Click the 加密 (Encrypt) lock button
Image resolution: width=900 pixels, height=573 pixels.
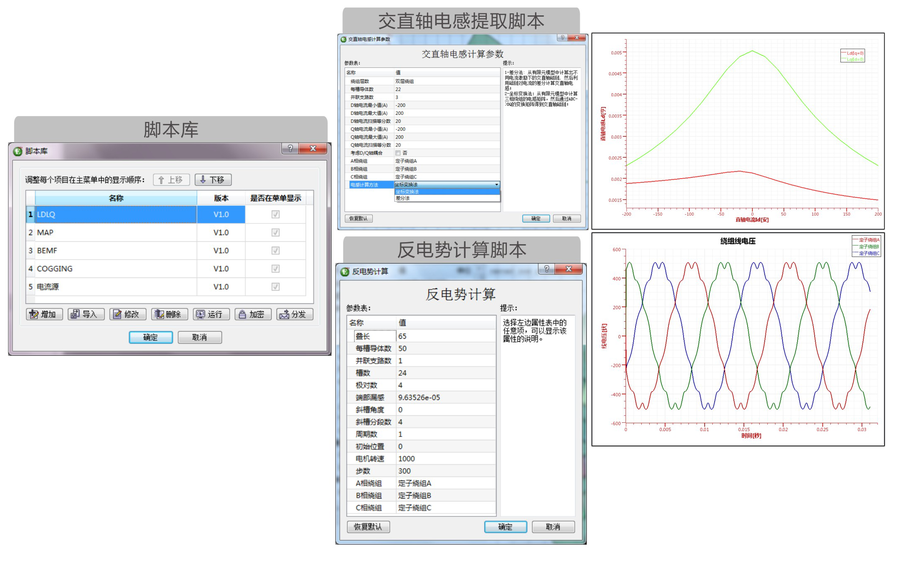[x=253, y=314]
